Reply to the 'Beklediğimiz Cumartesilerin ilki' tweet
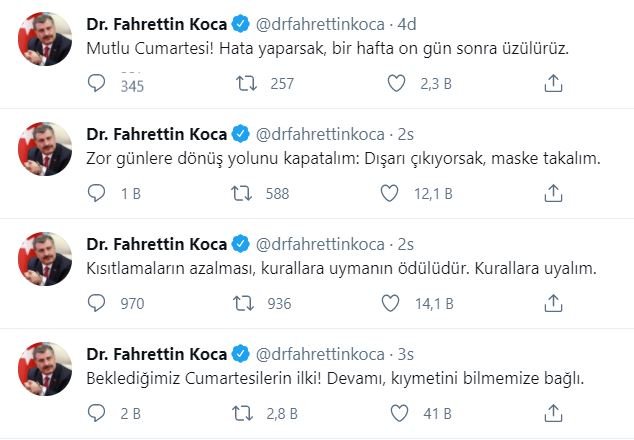 point(97,412)
